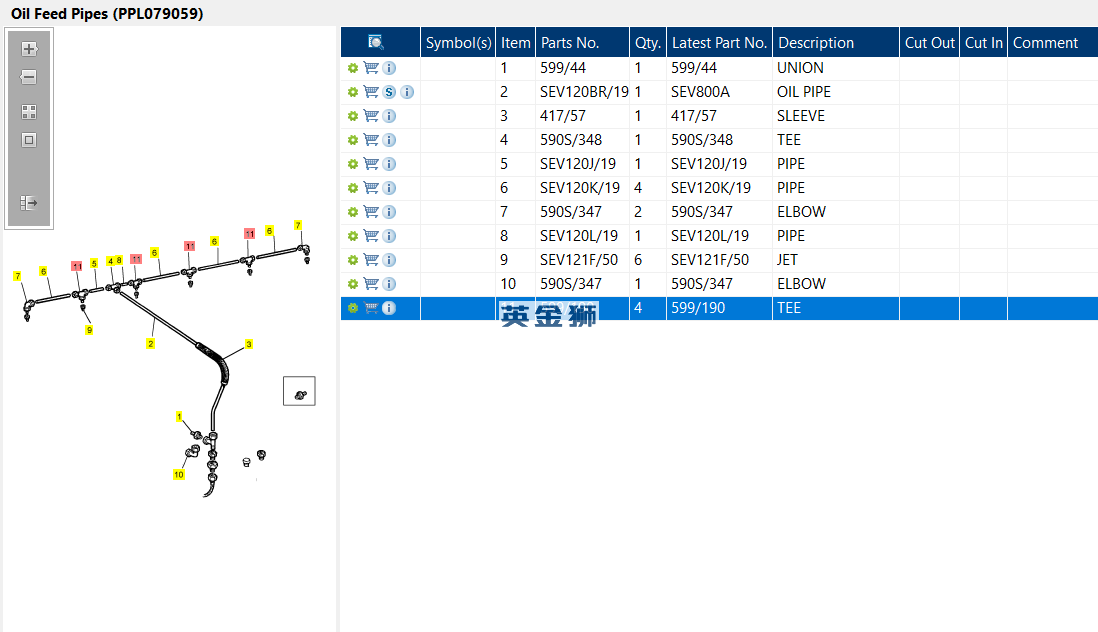The width and height of the screenshot is (1098, 632).
Task: Add ELBOW item 10 to cart
Action: point(371,283)
